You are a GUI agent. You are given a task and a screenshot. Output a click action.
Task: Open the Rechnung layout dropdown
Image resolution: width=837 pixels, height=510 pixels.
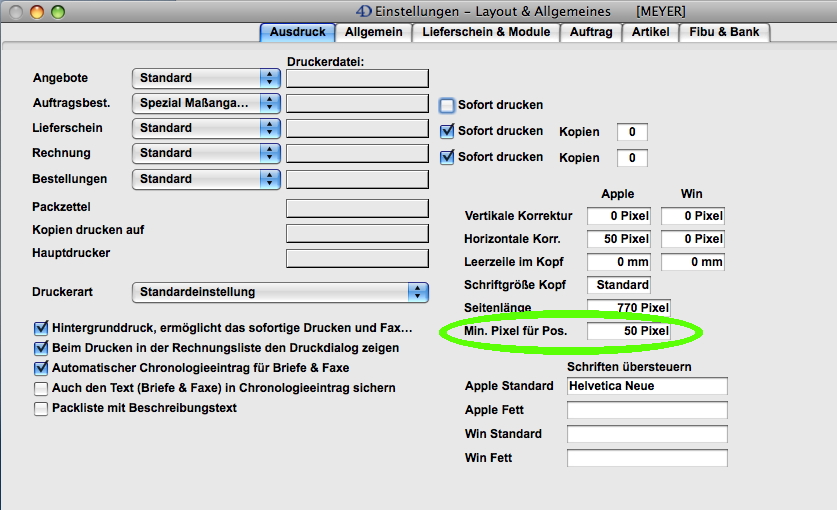click(x=207, y=153)
